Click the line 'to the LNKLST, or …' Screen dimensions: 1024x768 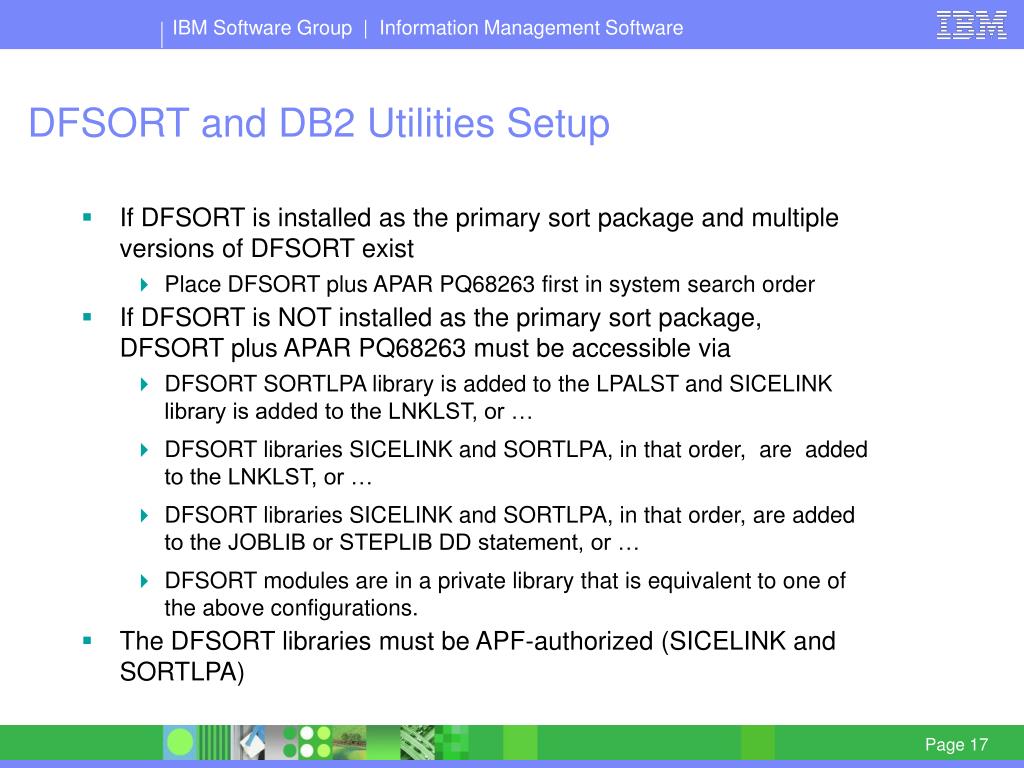pos(268,477)
